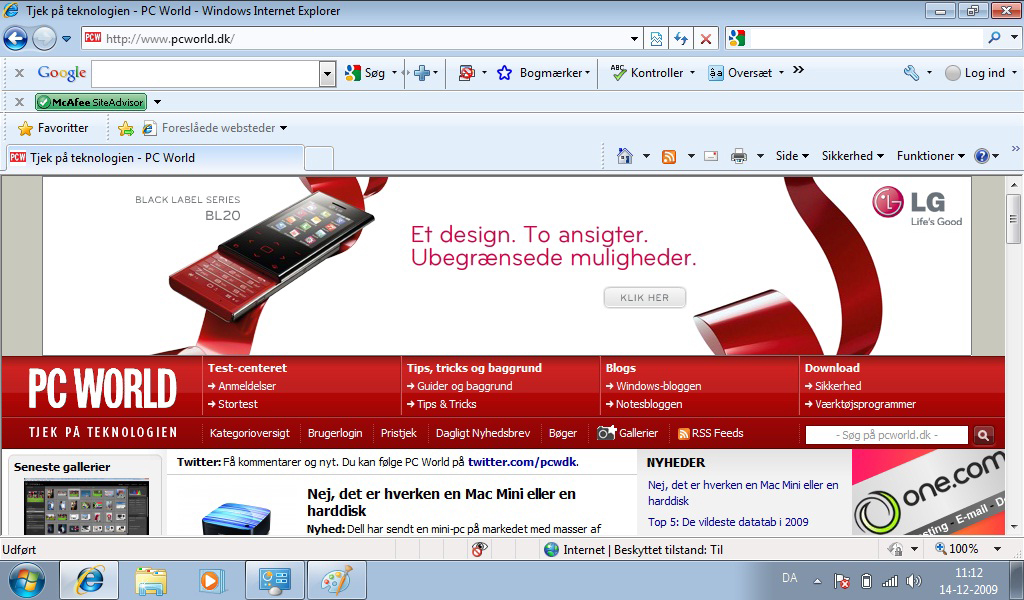Click the Print icon in command bar

pyautogui.click(x=739, y=156)
